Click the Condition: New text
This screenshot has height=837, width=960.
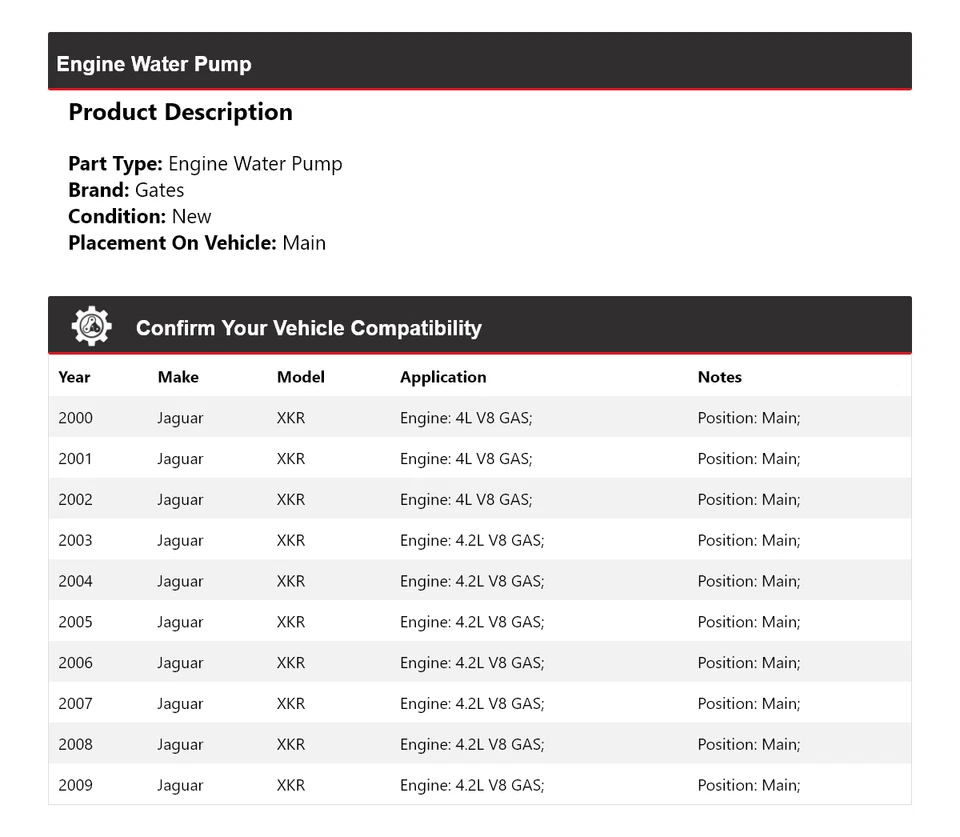(x=140, y=216)
